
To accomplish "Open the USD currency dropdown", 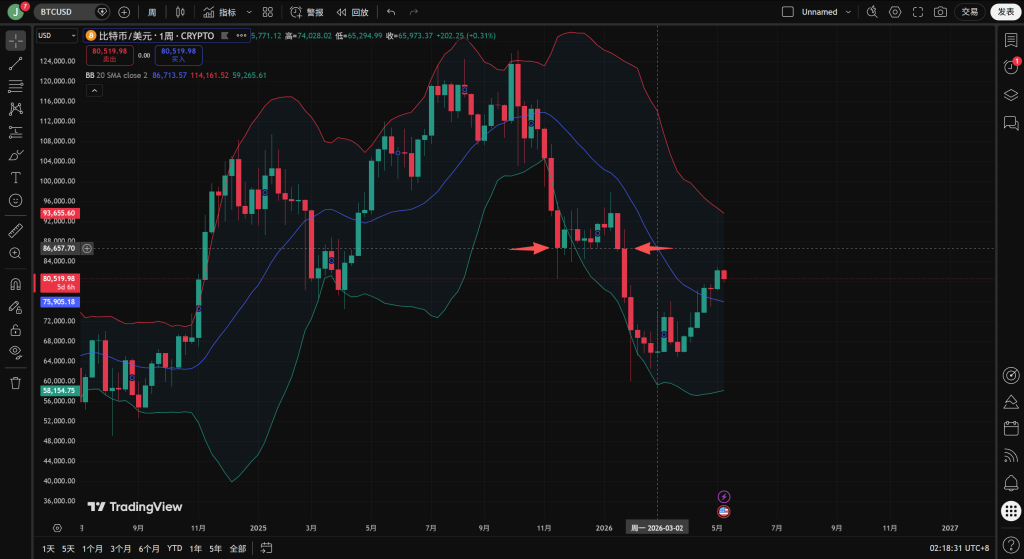I will [x=57, y=35].
